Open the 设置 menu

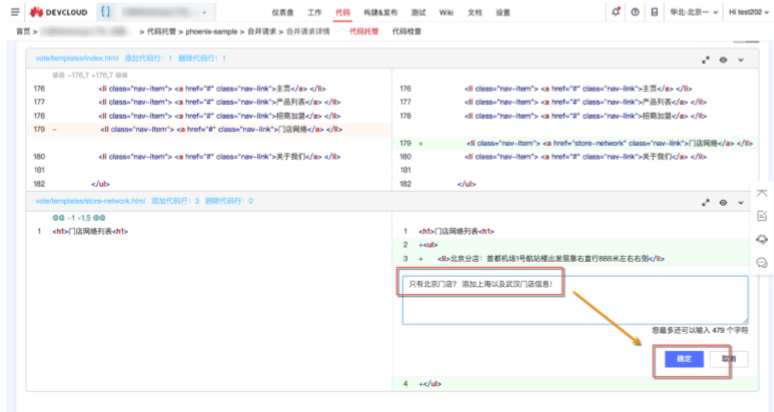[x=503, y=12]
